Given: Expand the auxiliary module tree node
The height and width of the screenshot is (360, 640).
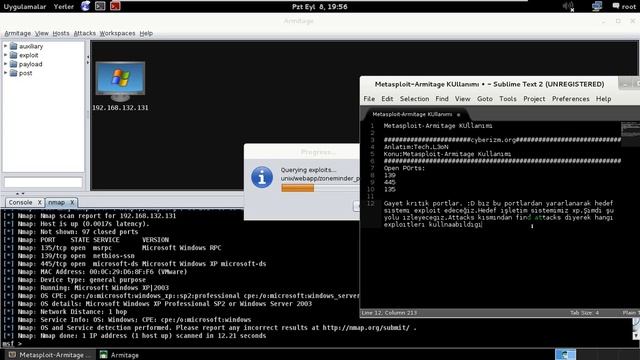Looking at the screenshot, I should [5, 46].
